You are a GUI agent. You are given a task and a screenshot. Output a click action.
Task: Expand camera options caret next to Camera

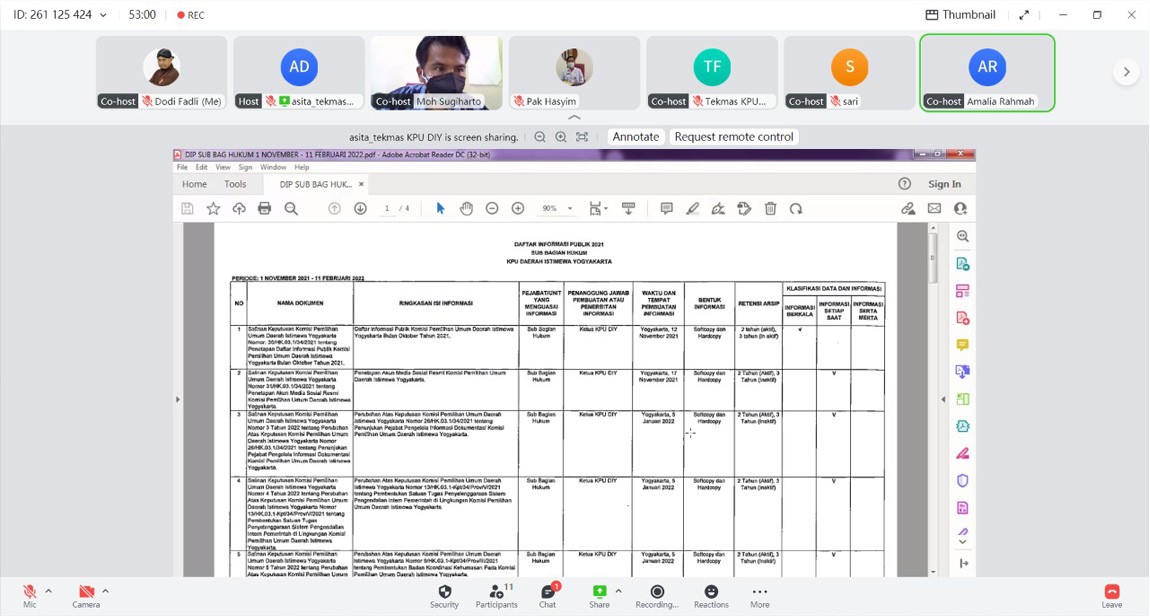[105, 591]
